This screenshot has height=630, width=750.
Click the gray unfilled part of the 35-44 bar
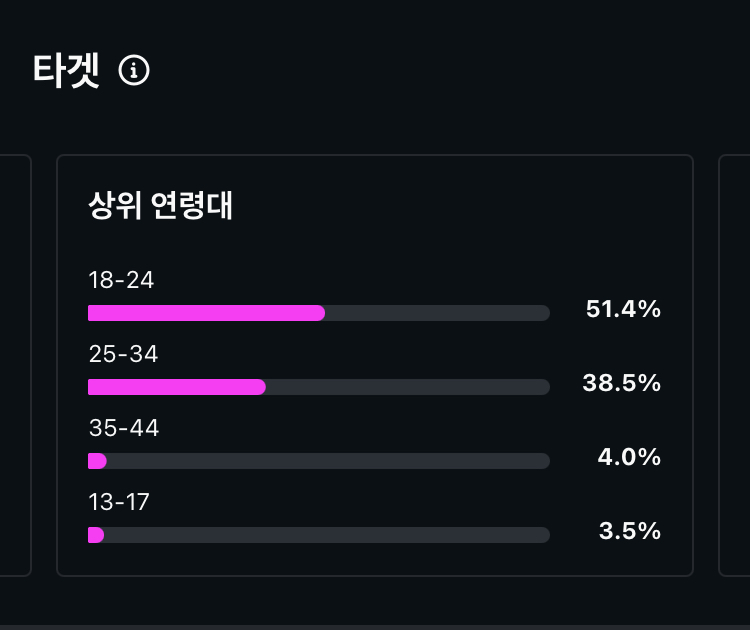pos(328,461)
